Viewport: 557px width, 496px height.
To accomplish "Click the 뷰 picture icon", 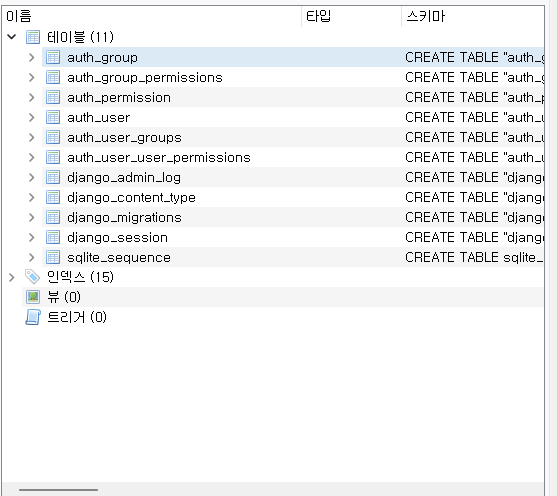I will point(33,297).
